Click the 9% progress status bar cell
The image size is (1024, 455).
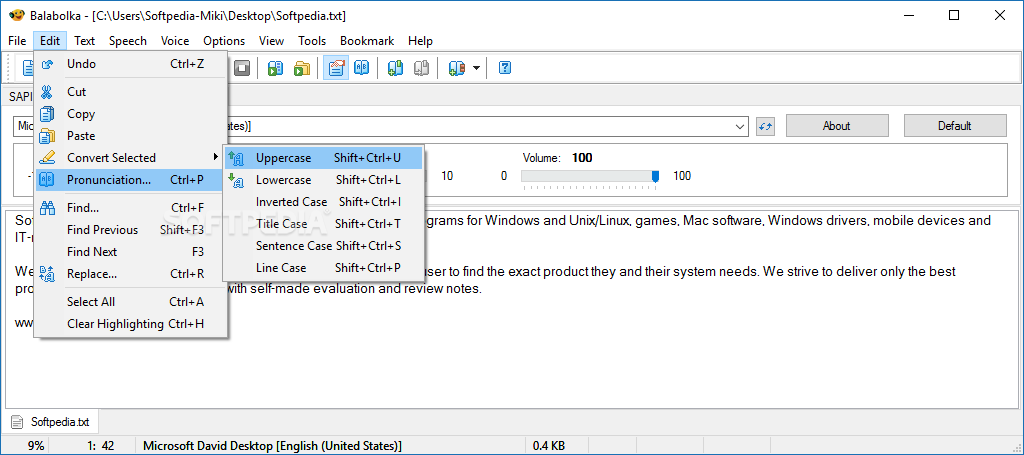(26, 446)
